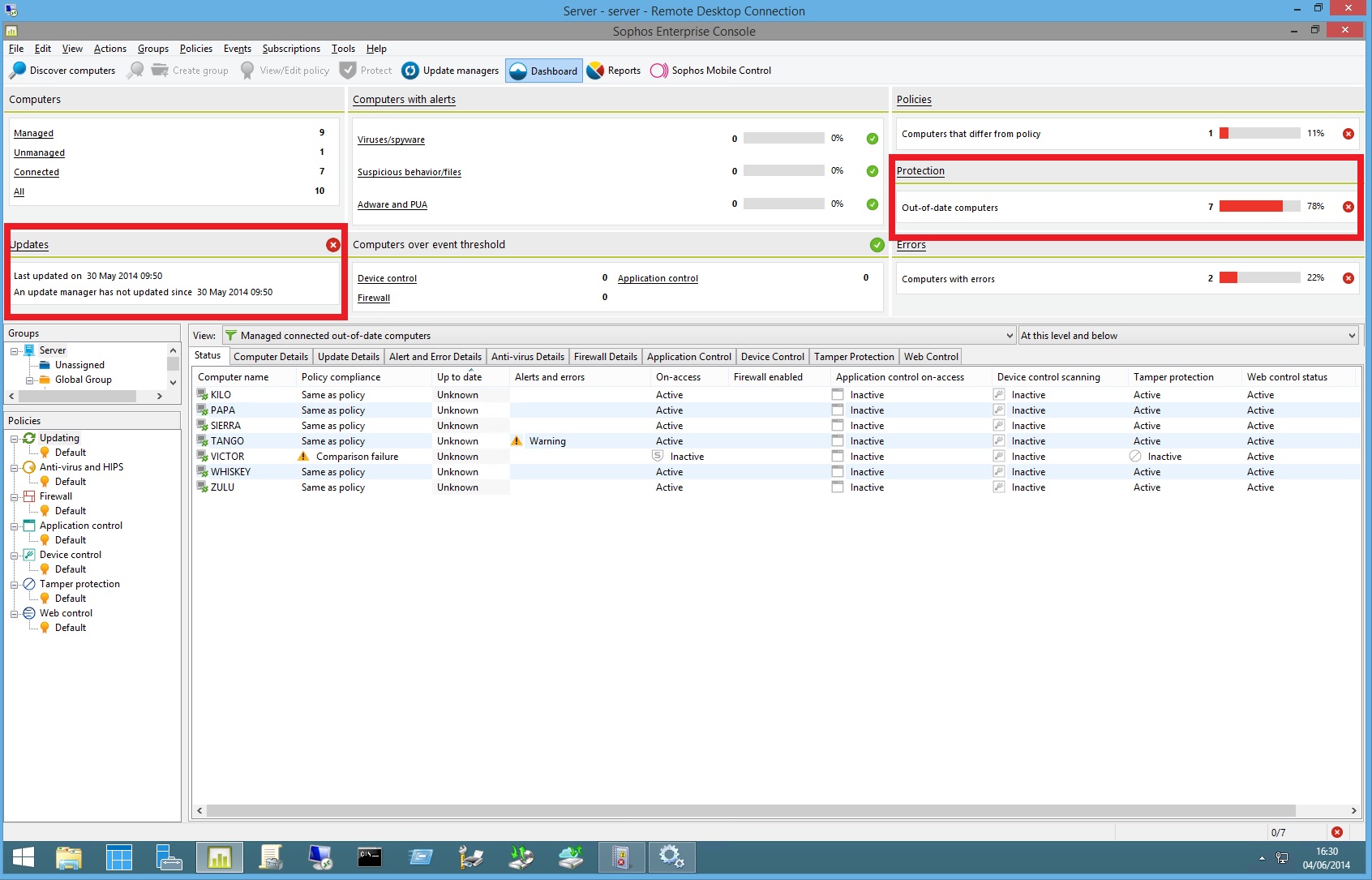Click the red status icon in status bar
This screenshot has width=1372, height=880.
(x=1337, y=832)
